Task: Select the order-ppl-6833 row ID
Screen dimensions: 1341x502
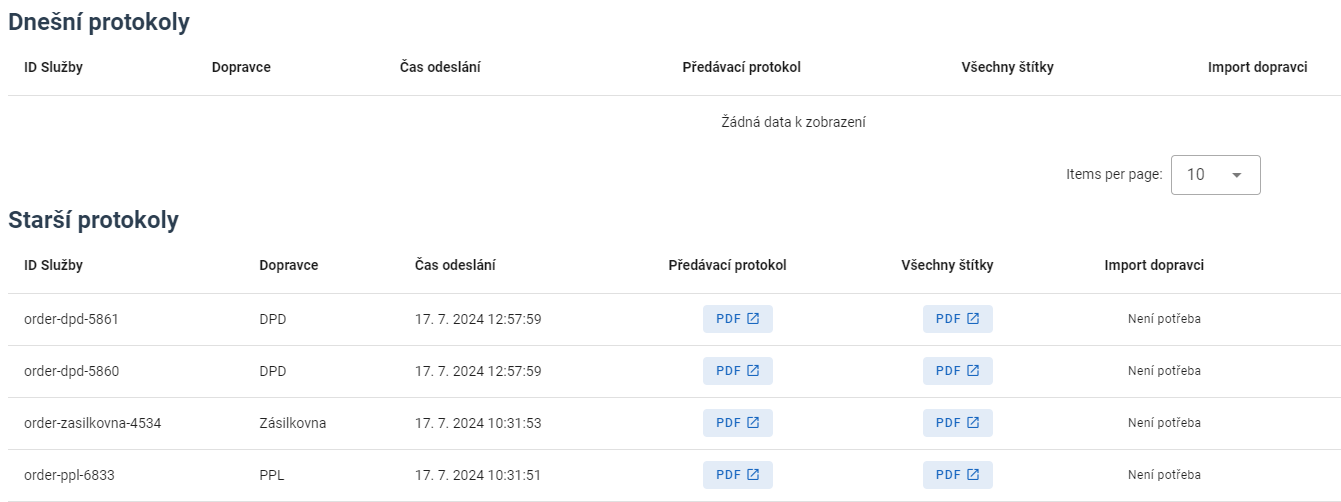Action: click(69, 475)
